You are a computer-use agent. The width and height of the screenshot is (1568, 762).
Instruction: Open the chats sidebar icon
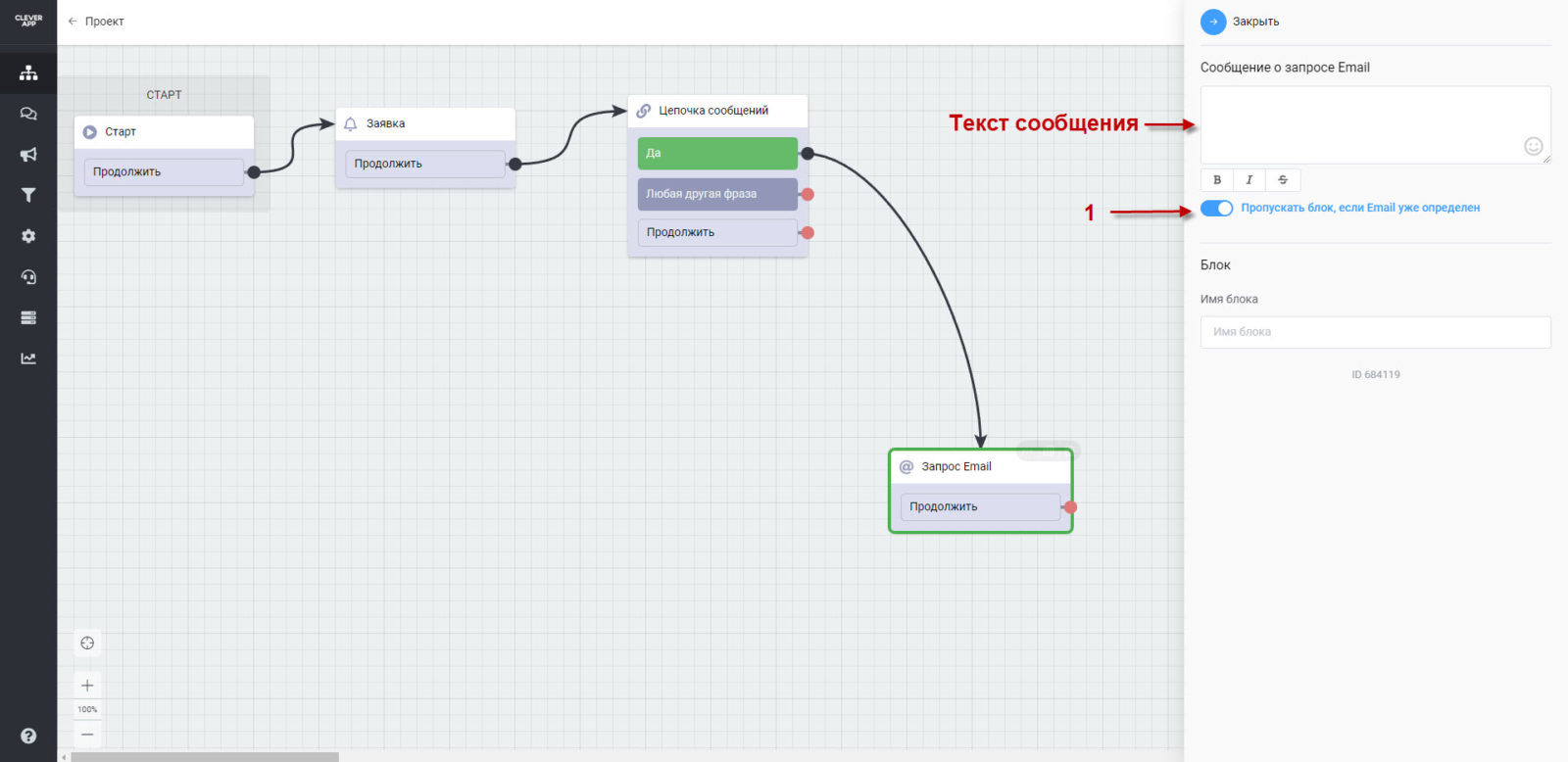28,114
